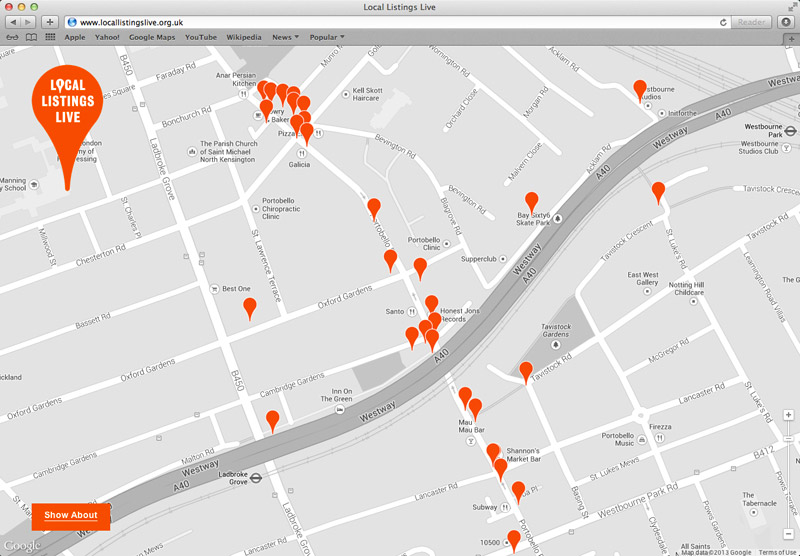
Task: Open the downloads icon in the toolbar
Action: [786, 22]
